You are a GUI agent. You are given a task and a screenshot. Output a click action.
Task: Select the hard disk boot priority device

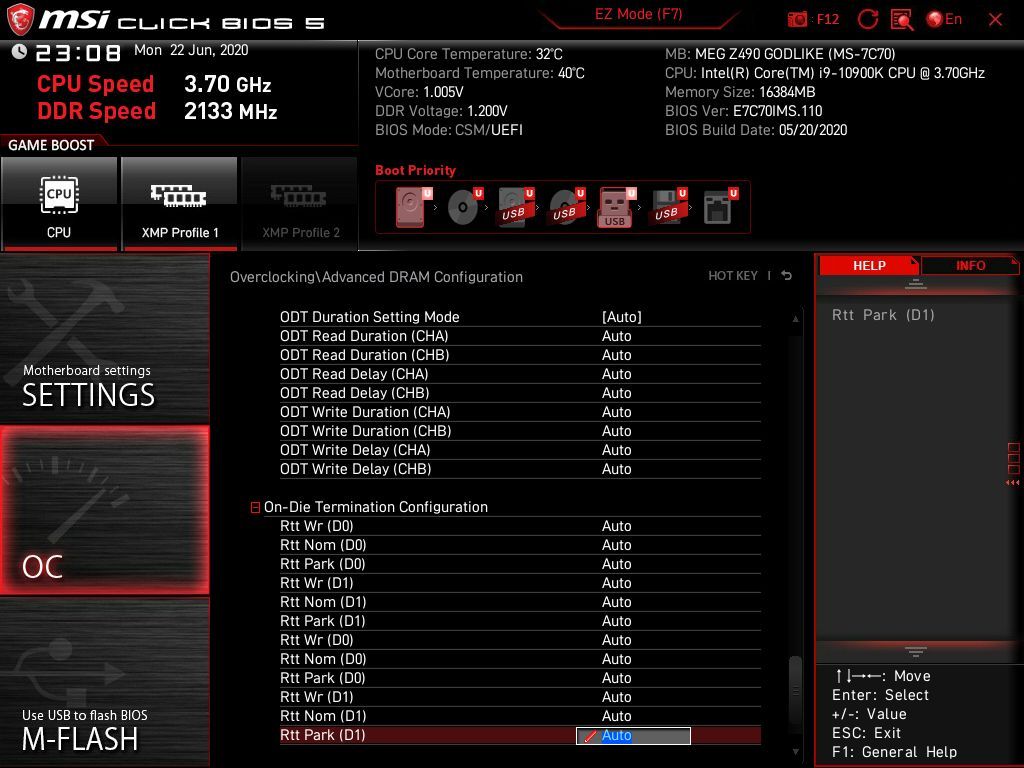click(413, 207)
